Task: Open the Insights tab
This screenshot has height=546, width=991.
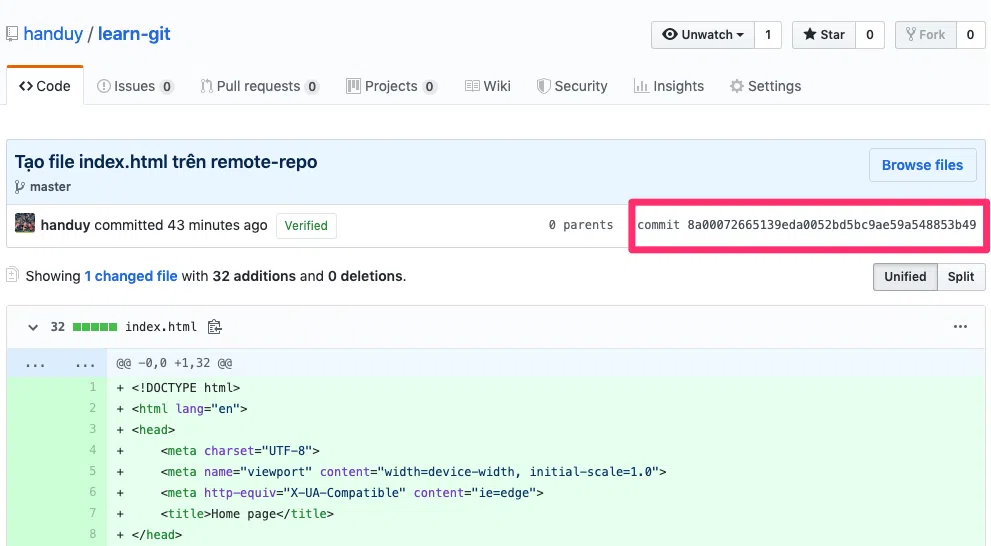Action: point(669,86)
